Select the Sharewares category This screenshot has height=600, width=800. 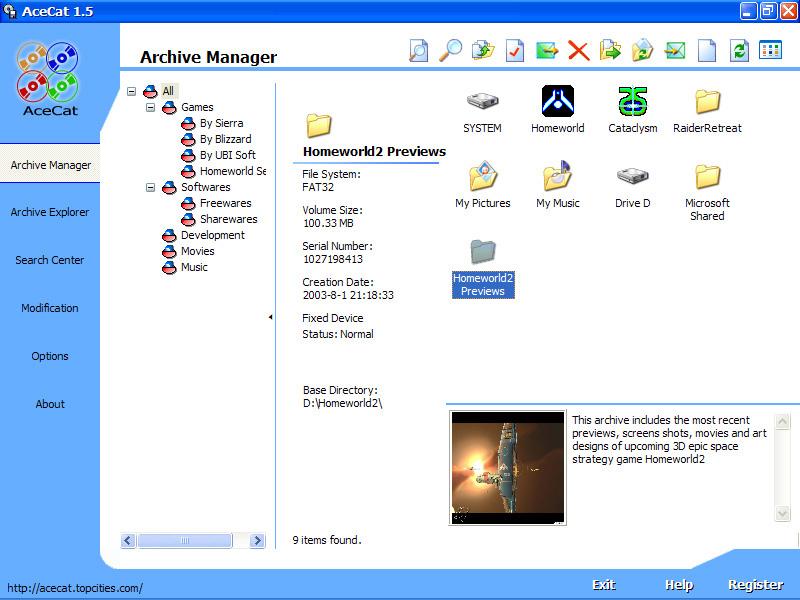pos(229,219)
